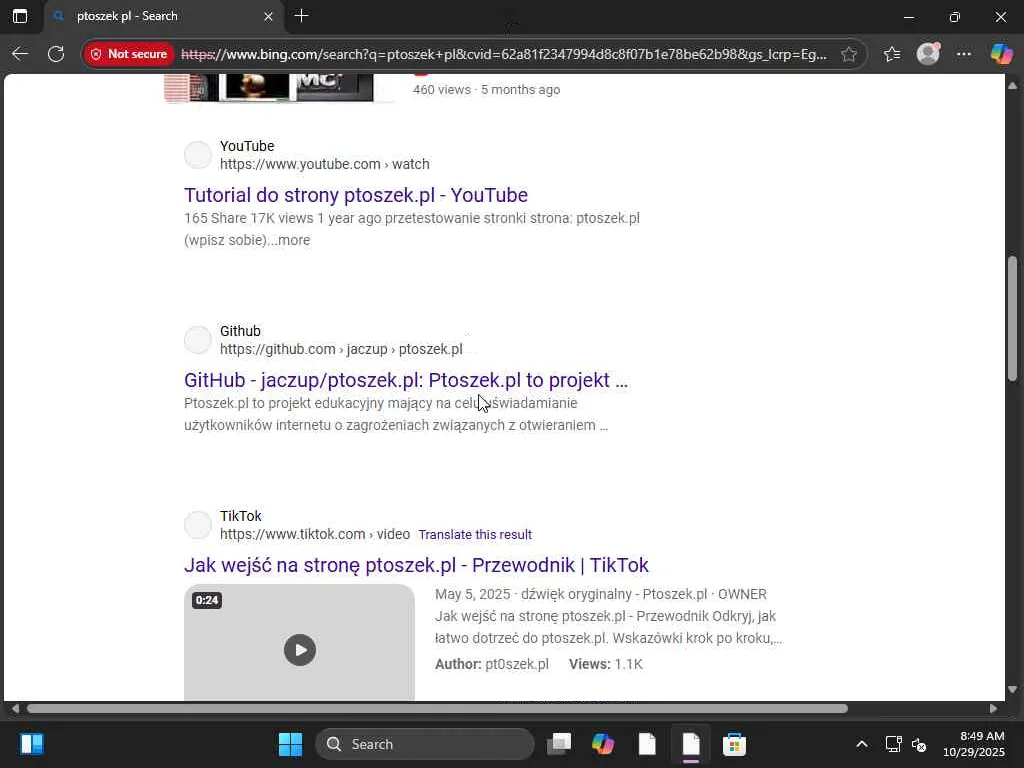Screen dimensions: 1024x768
Task: Open Copilot app from the taskbar
Action: click(x=603, y=744)
